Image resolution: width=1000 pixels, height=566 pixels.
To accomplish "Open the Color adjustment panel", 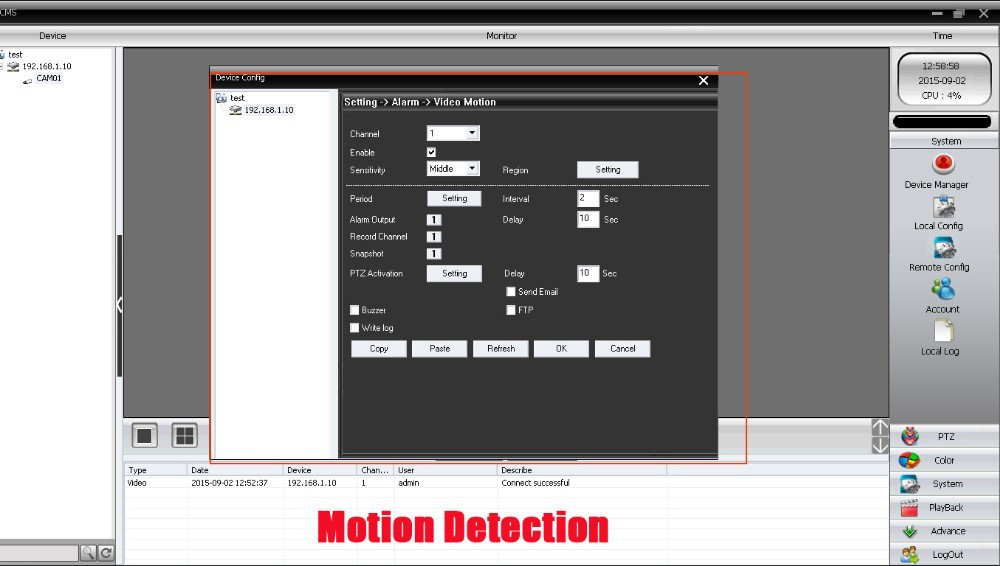I will (945, 461).
